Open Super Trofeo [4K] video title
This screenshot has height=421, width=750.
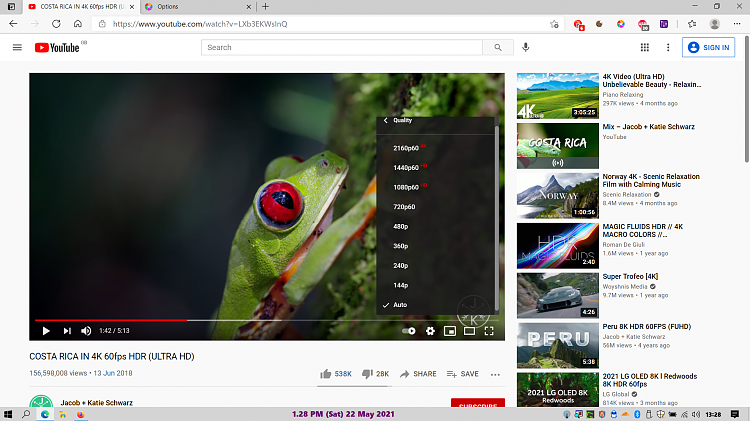pyautogui.click(x=630, y=277)
